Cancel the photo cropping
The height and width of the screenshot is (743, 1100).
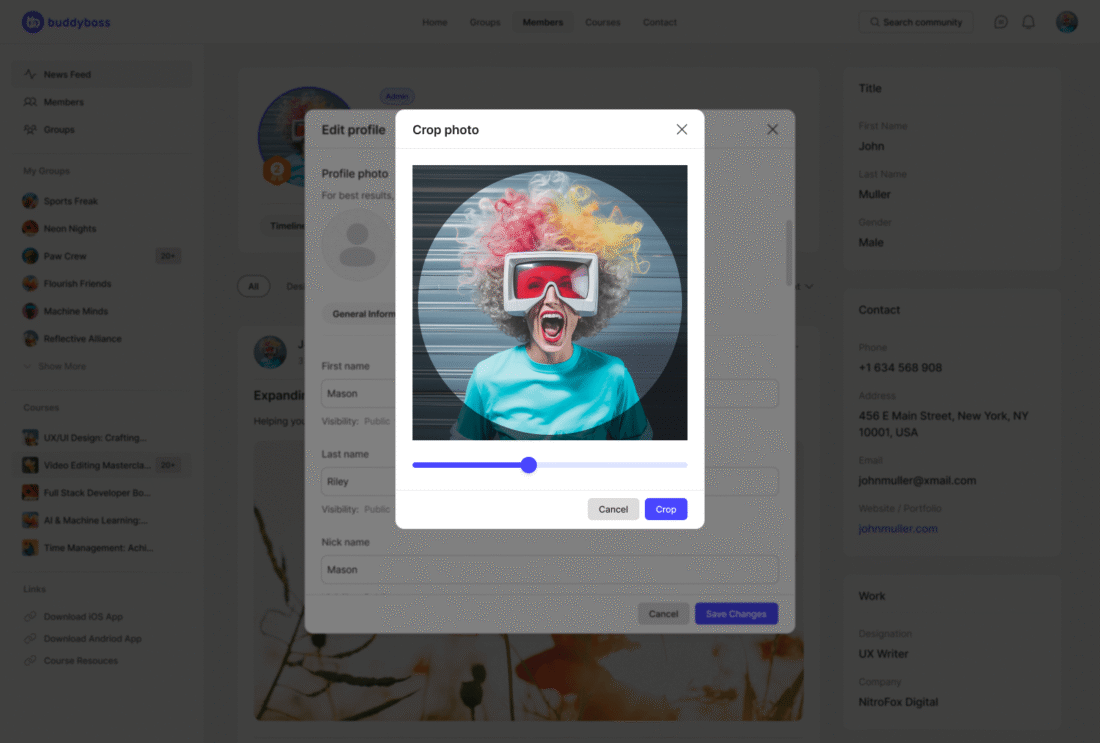click(613, 510)
